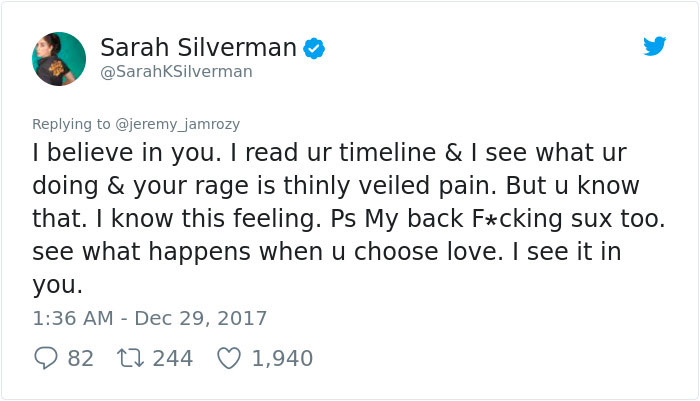Viewport: 700px width, 401px height.
Task: Open the @SarahKSilverman handle link
Action: (x=176, y=71)
